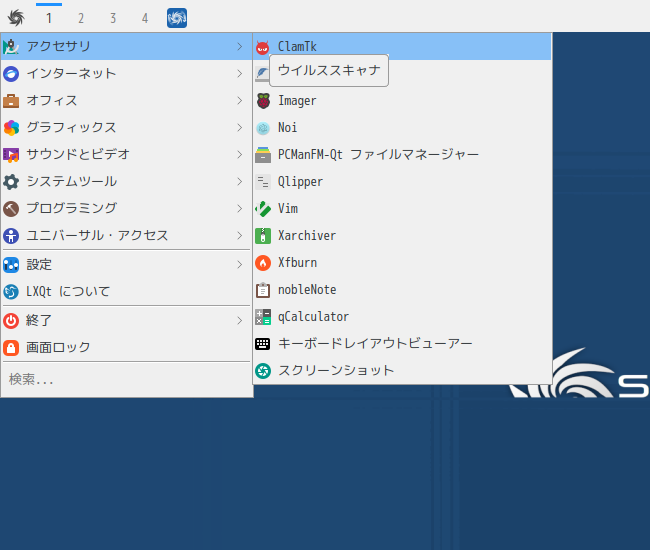This screenshot has width=650, height=550.
Task: Select the Qlipper menu entry
Action: click(402, 182)
